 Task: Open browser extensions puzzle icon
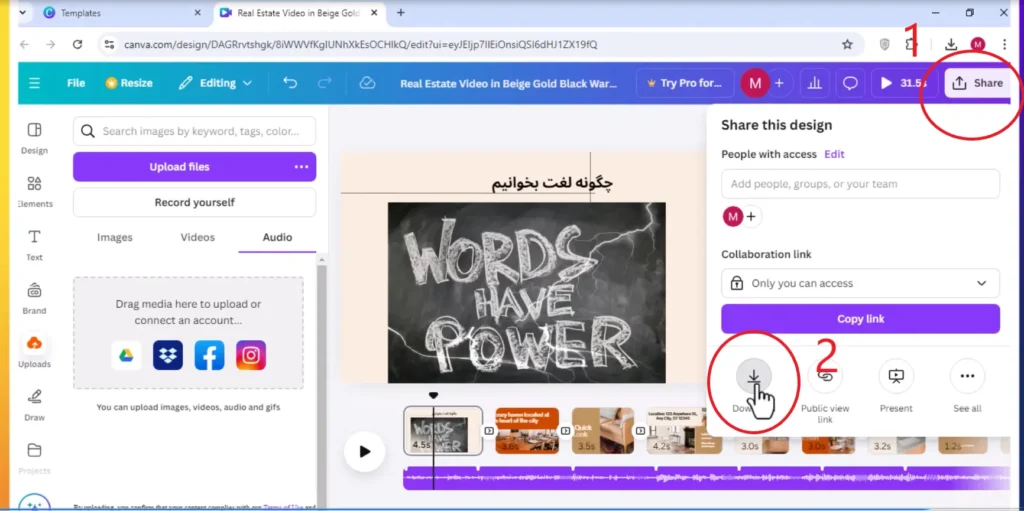coord(910,44)
